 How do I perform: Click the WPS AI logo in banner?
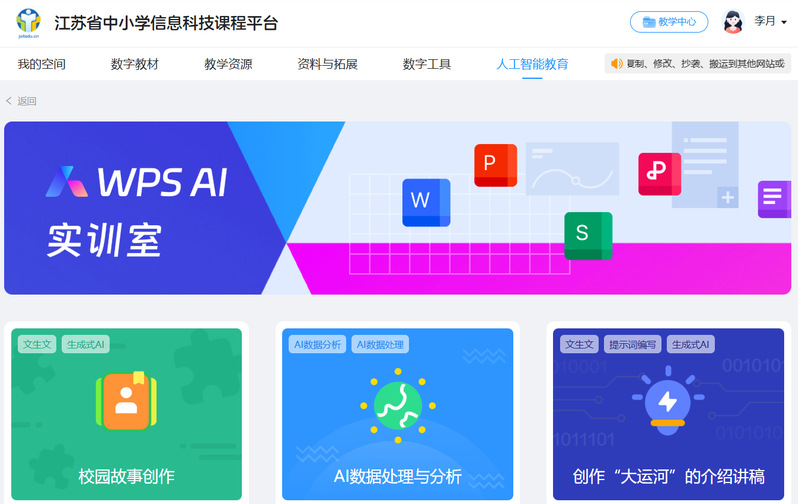[x=137, y=182]
